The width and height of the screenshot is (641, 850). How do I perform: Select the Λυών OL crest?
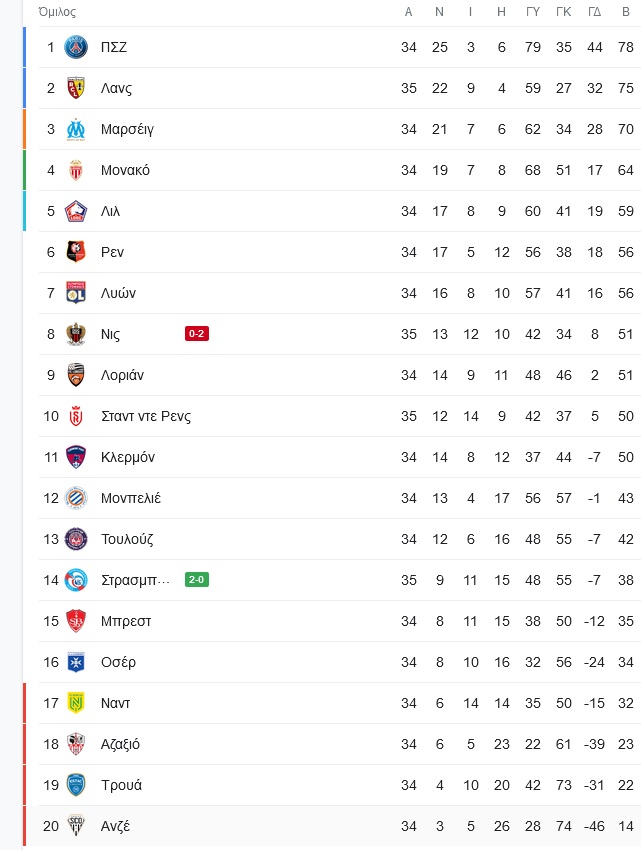coord(76,293)
